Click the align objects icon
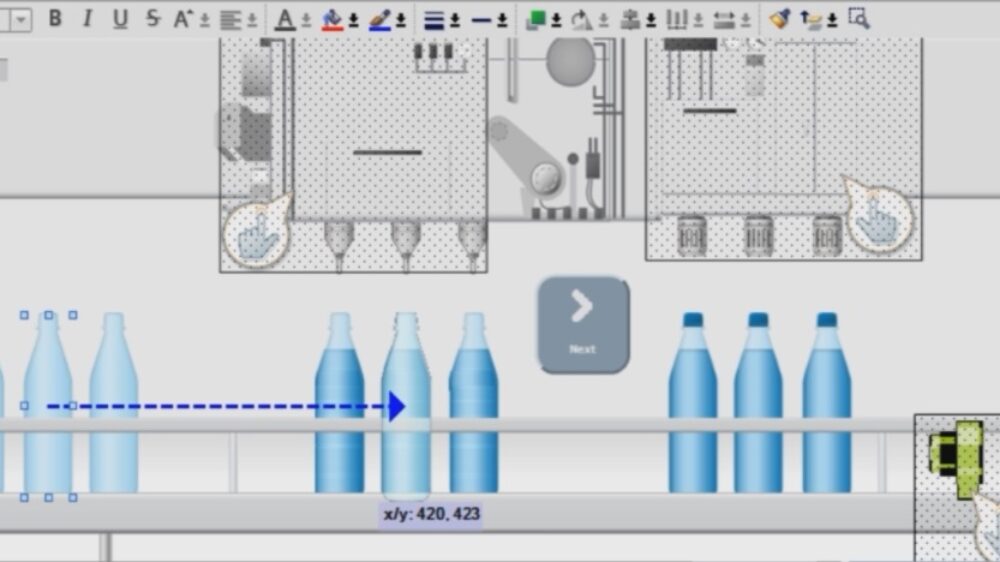1000x562 pixels. (630, 20)
